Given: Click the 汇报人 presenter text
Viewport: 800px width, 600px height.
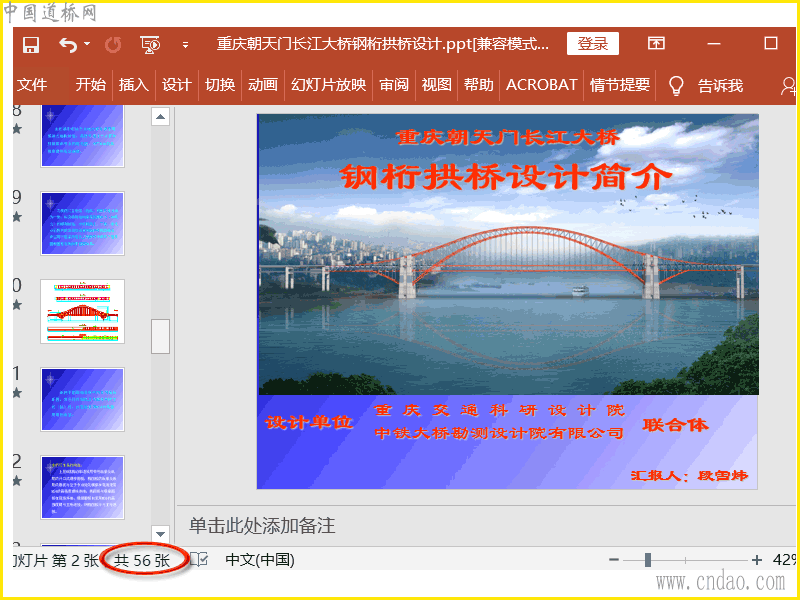Looking at the screenshot, I should pyautogui.click(x=689, y=476).
